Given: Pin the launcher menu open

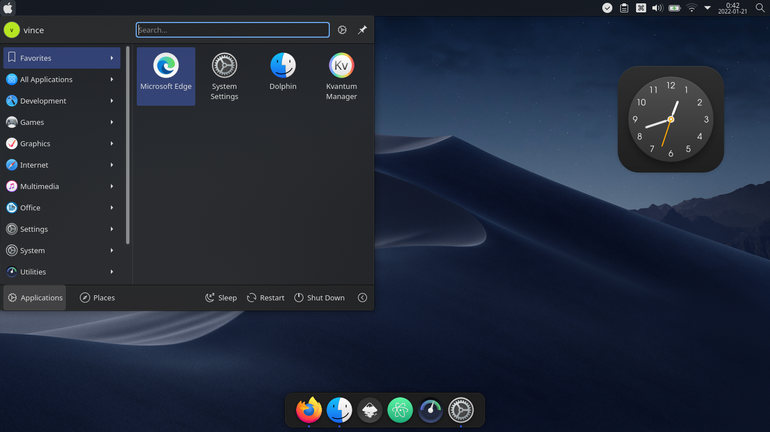Looking at the screenshot, I should 362,30.
